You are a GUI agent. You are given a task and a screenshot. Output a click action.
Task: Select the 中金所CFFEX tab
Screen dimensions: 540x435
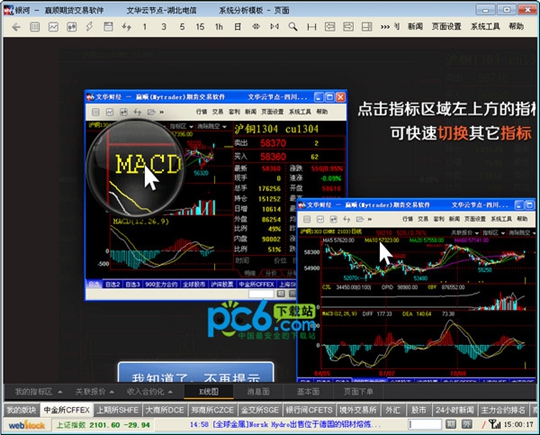click(66, 410)
